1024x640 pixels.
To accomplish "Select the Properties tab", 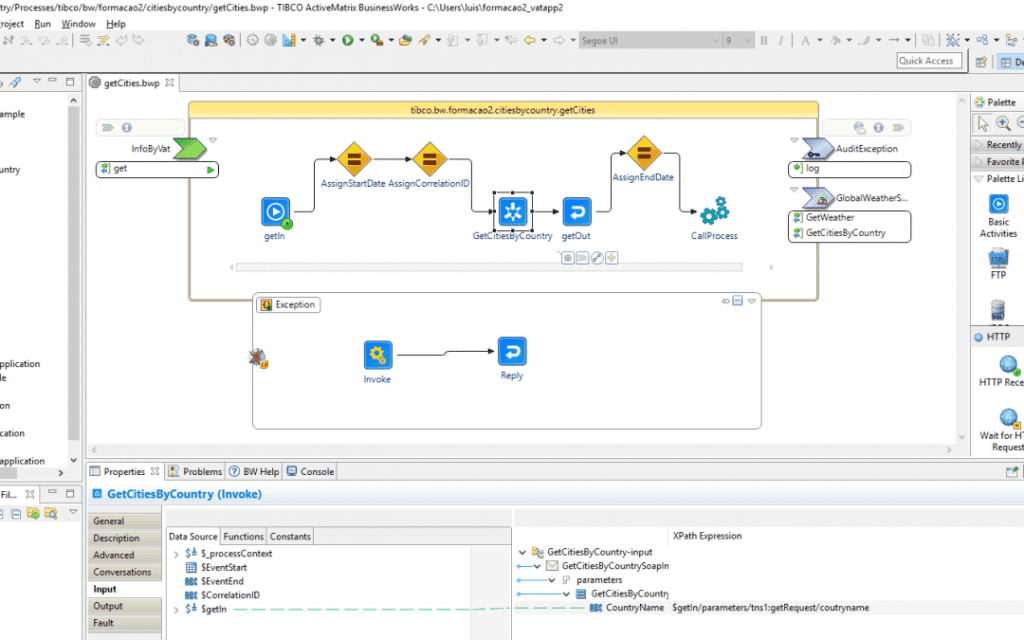I will pos(124,472).
